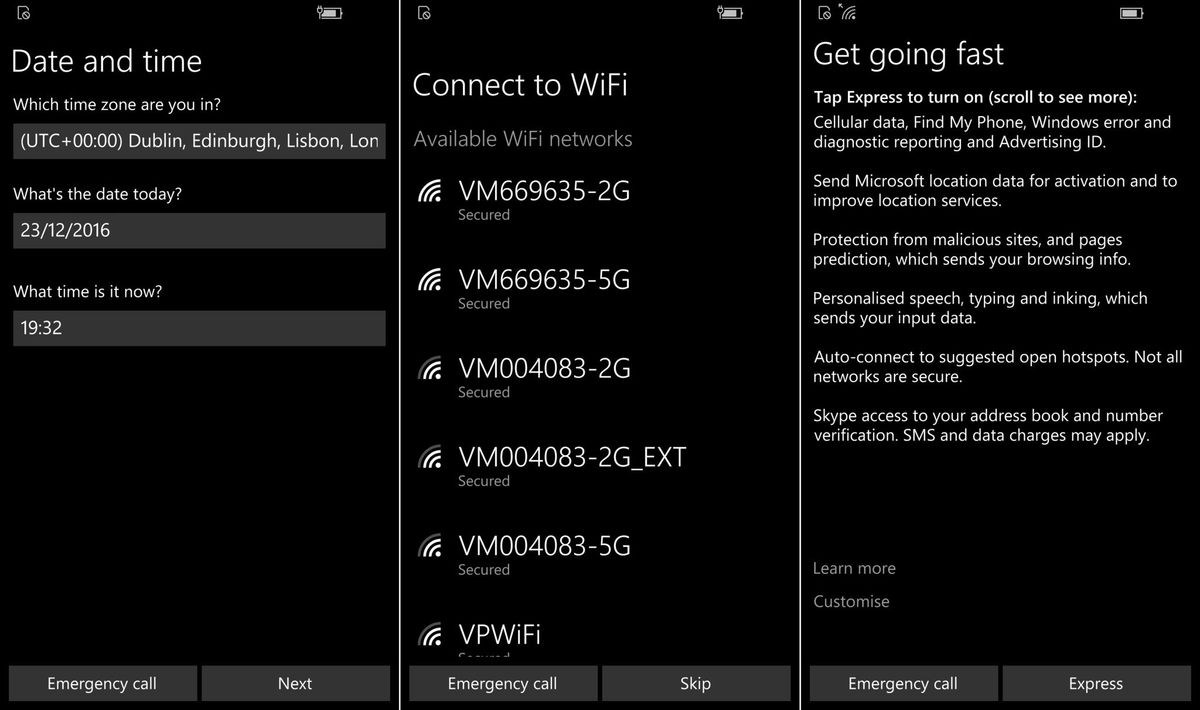Tap the SIM icon on Connect to WiFi screen

tap(422, 13)
